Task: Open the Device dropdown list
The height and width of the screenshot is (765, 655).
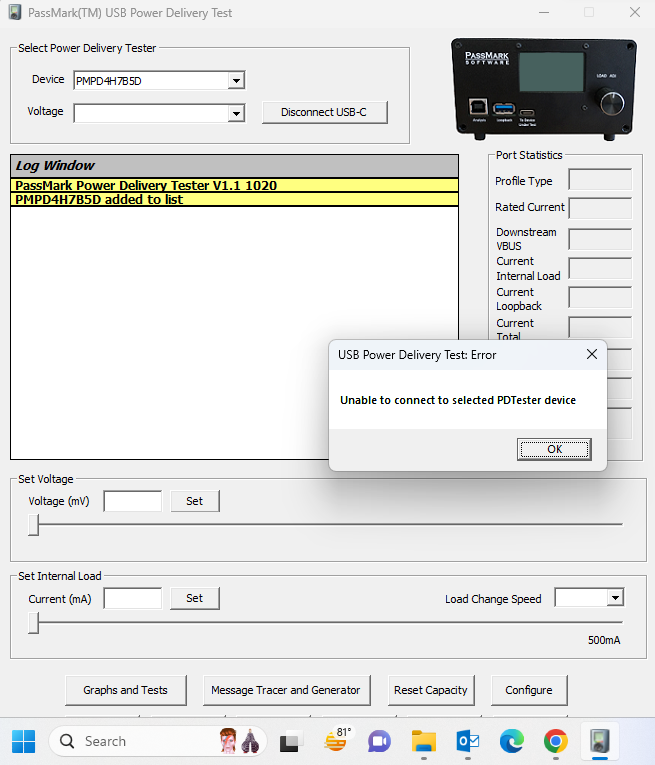Action: 236,81
